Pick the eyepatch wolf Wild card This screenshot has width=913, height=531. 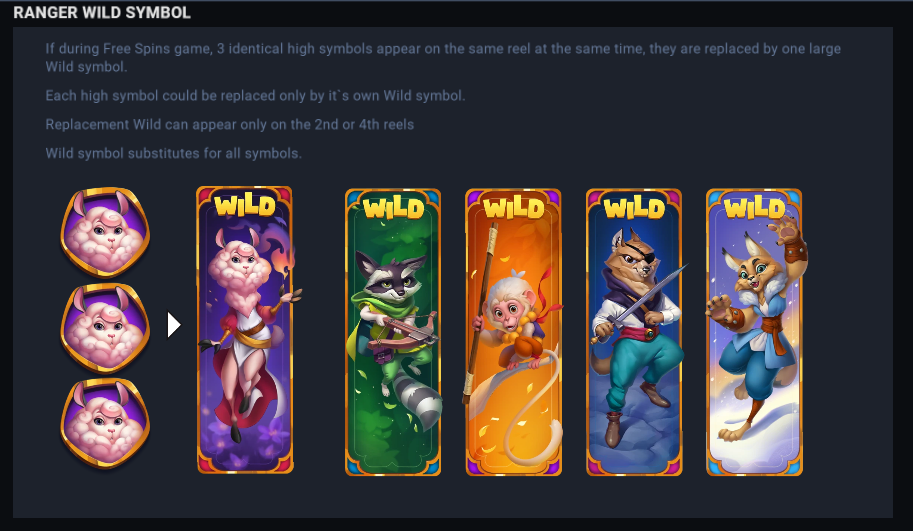click(634, 332)
